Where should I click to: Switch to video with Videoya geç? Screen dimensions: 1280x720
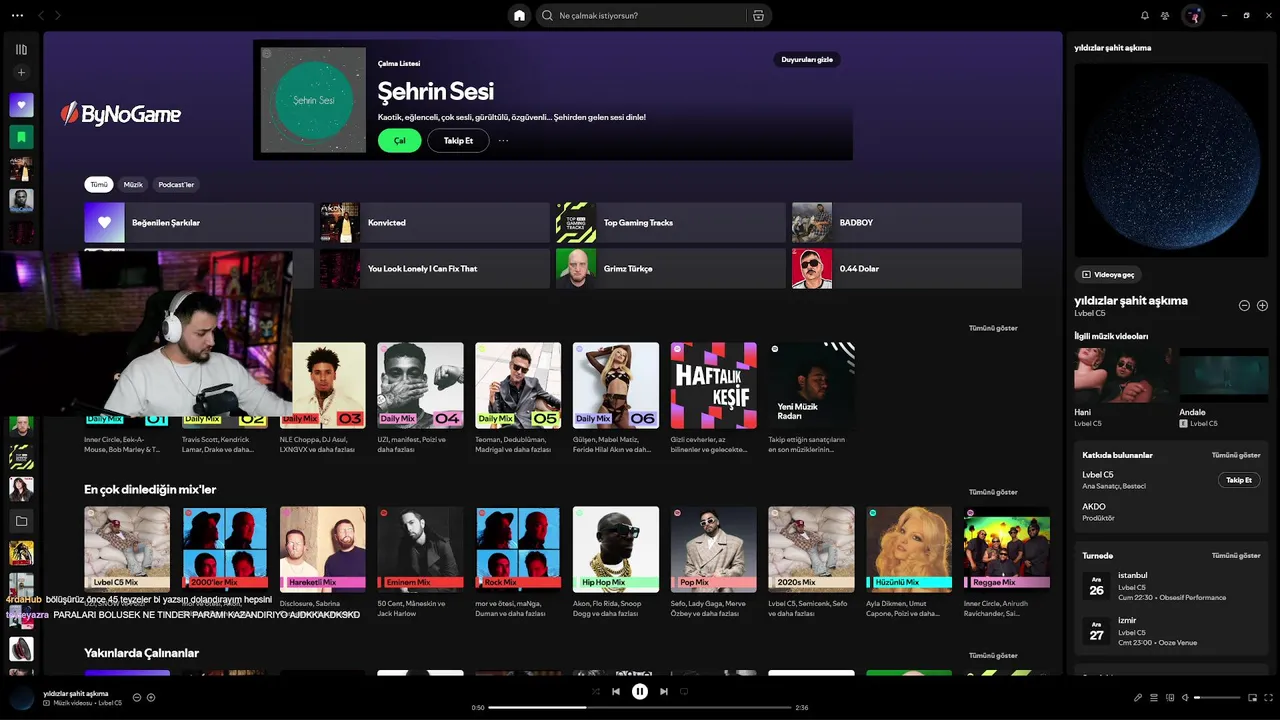coord(1108,274)
